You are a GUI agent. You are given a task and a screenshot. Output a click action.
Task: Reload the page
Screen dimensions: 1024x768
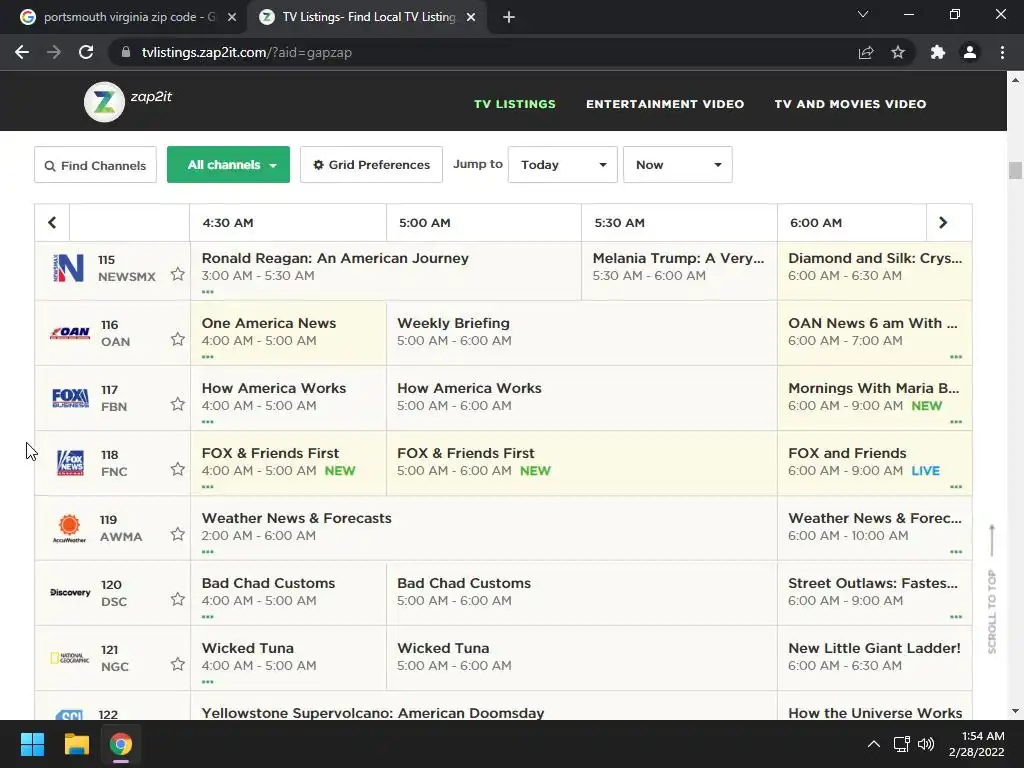(86, 52)
